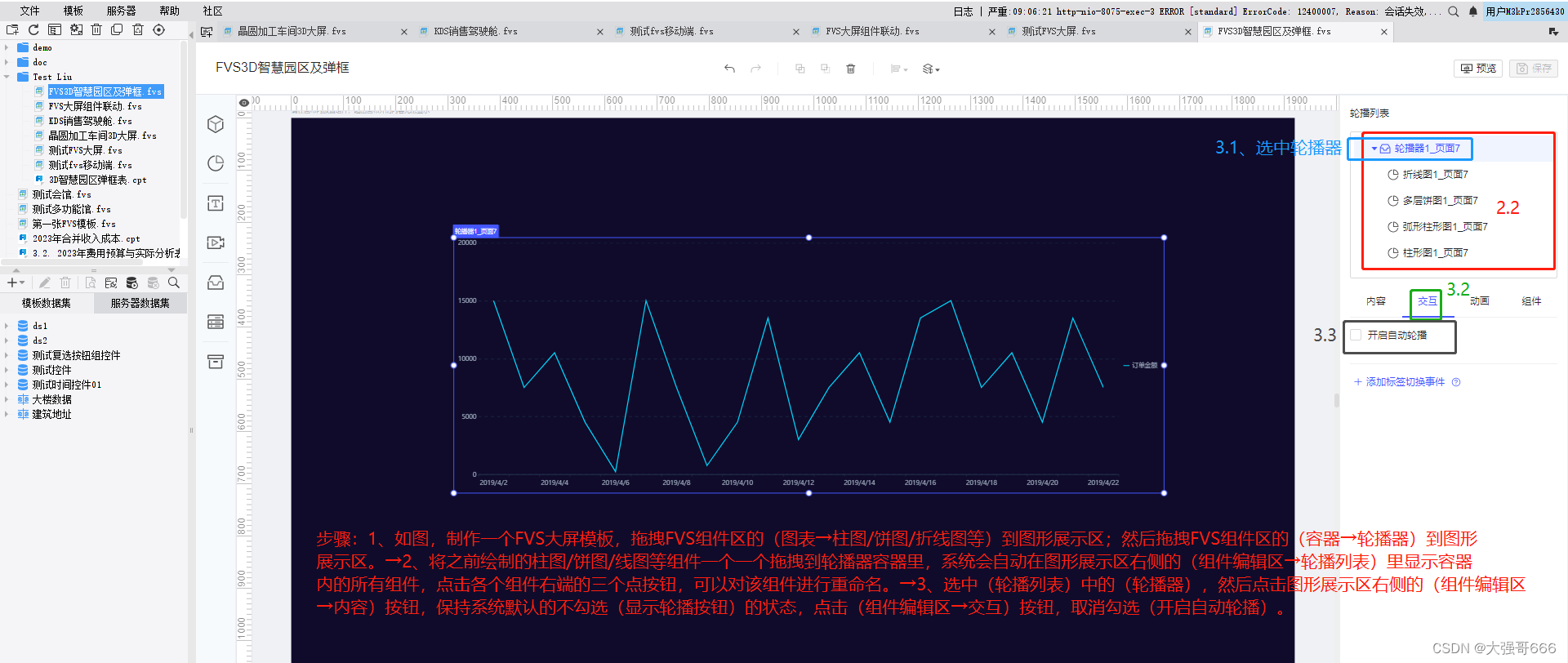The width and height of the screenshot is (1568, 663).
Task: Open the archive box component icon in sidebar
Action: 216,362
